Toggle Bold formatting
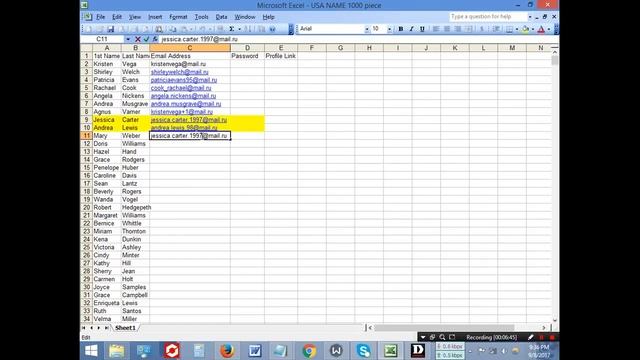Image resolution: width=640 pixels, height=360 pixels. pyautogui.click(x=401, y=29)
